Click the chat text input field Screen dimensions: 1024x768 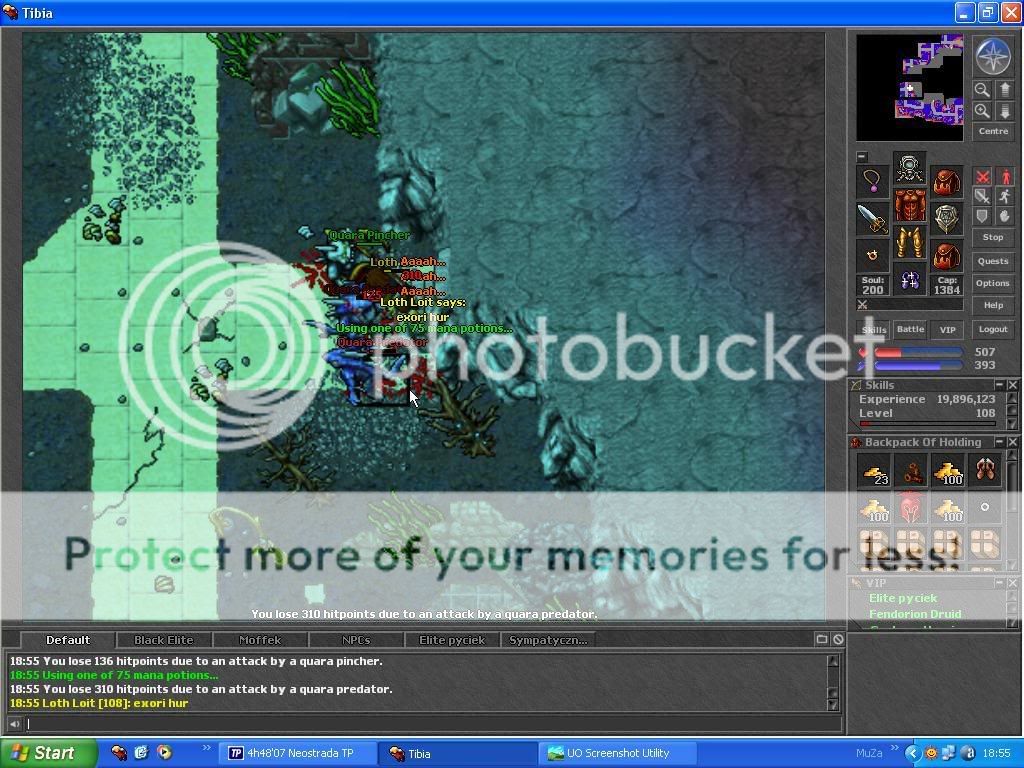click(432, 724)
